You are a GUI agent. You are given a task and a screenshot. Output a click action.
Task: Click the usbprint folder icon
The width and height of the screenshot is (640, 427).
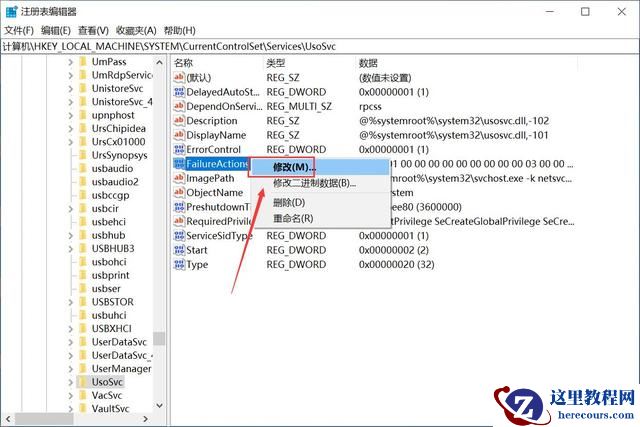point(83,275)
